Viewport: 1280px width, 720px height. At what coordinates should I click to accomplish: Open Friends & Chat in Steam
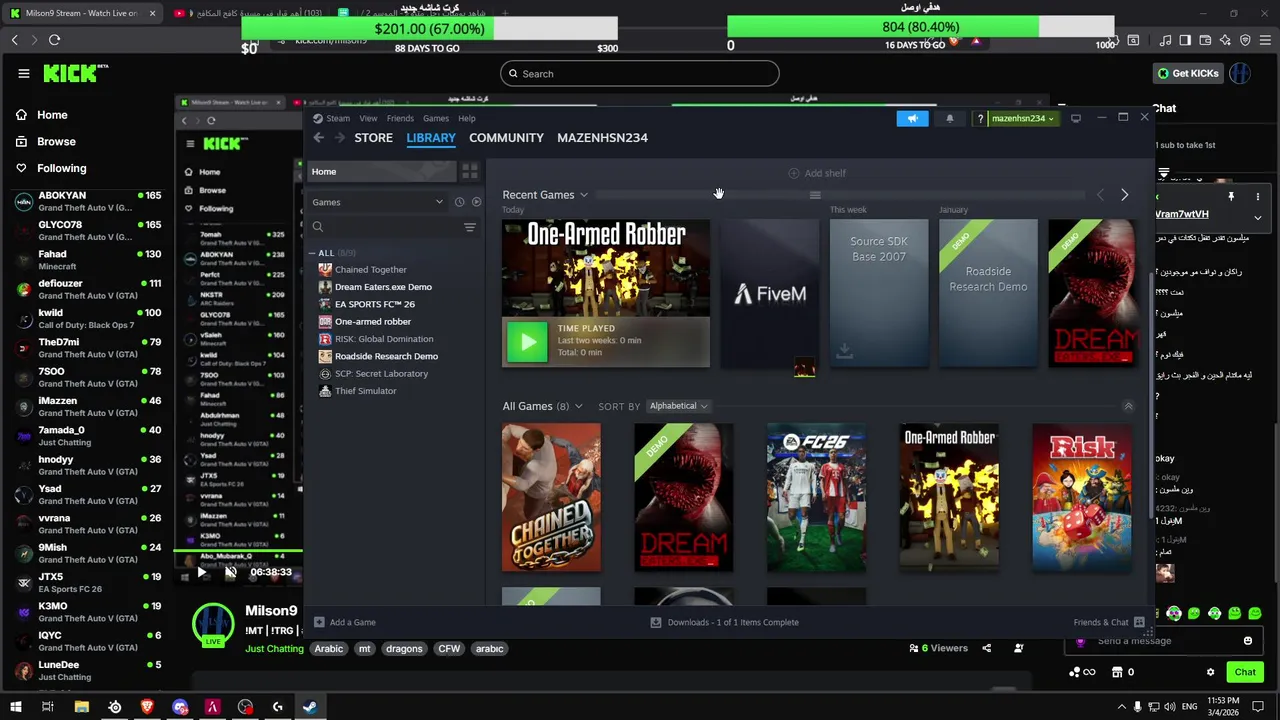(x=1109, y=622)
